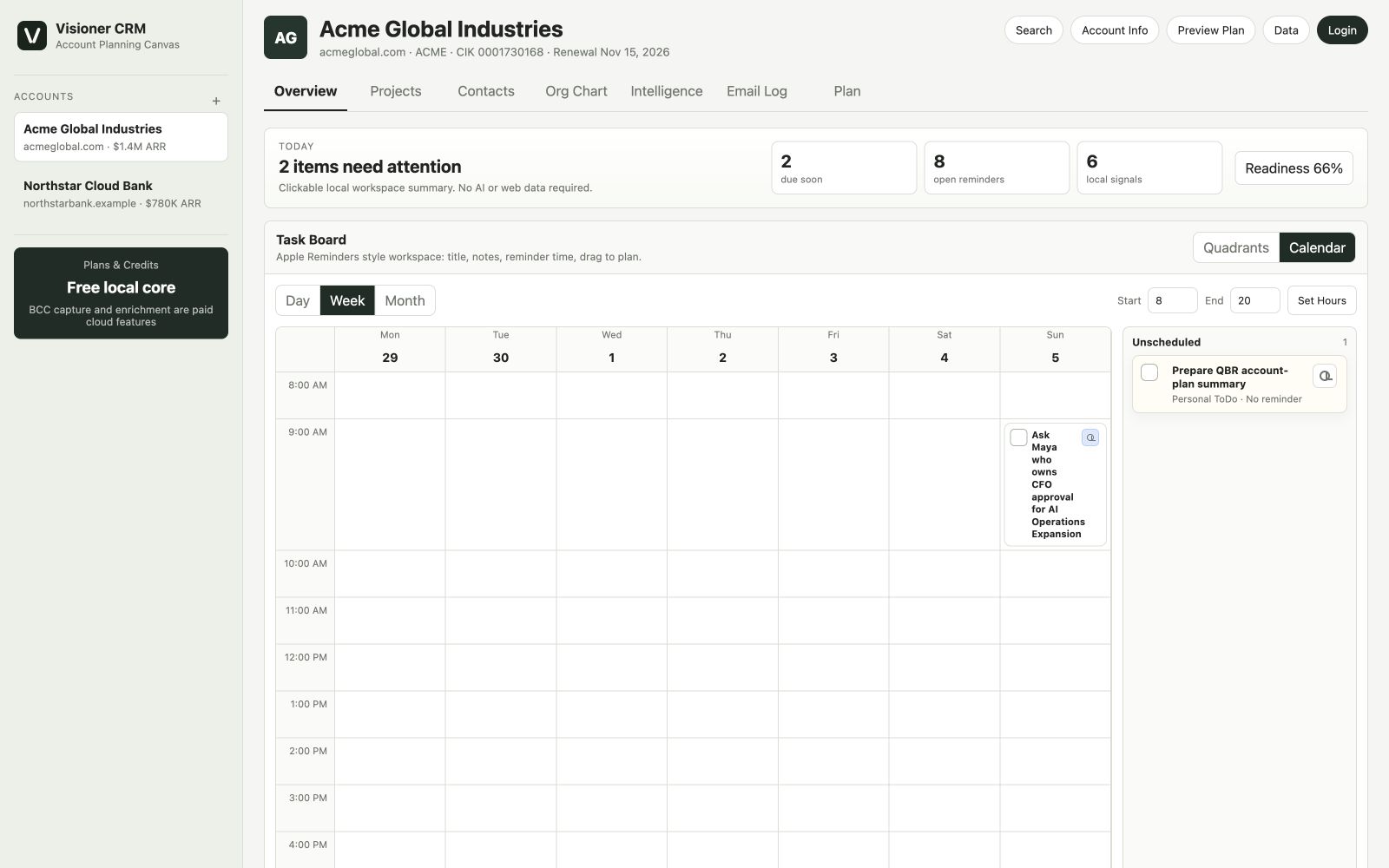The image size is (1389, 868).
Task: Click the Search button
Action: 1034,30
